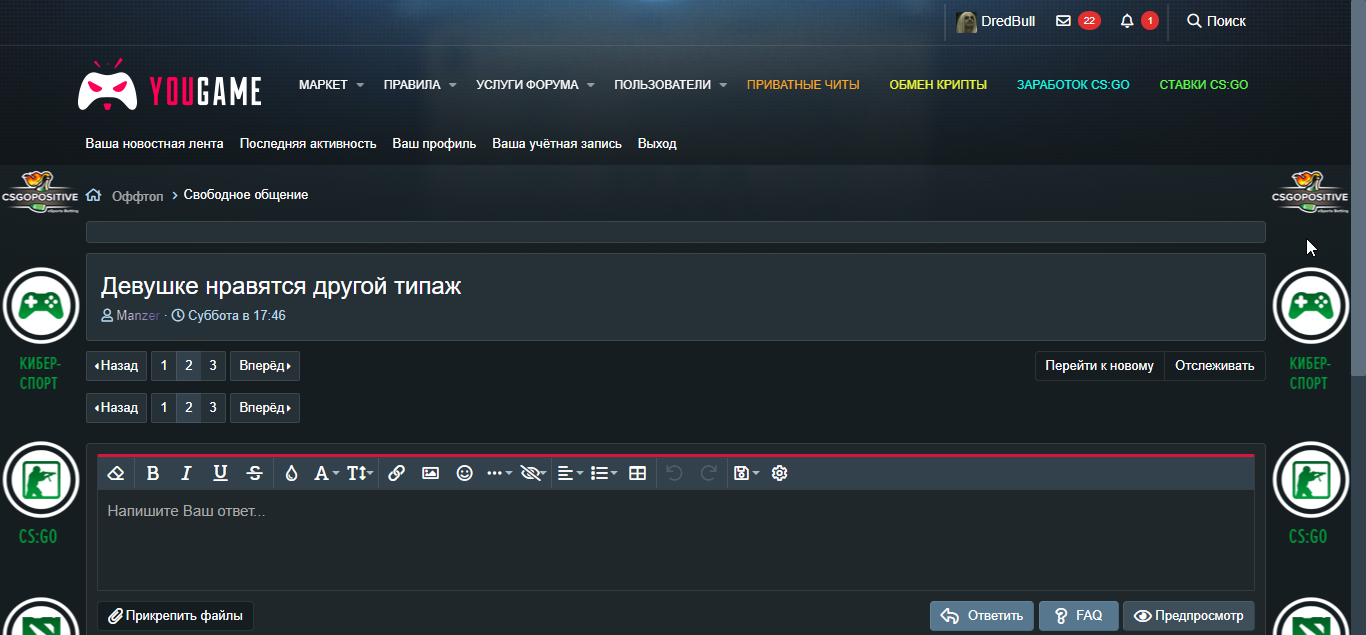Insert a link with chain icon

[x=396, y=473]
